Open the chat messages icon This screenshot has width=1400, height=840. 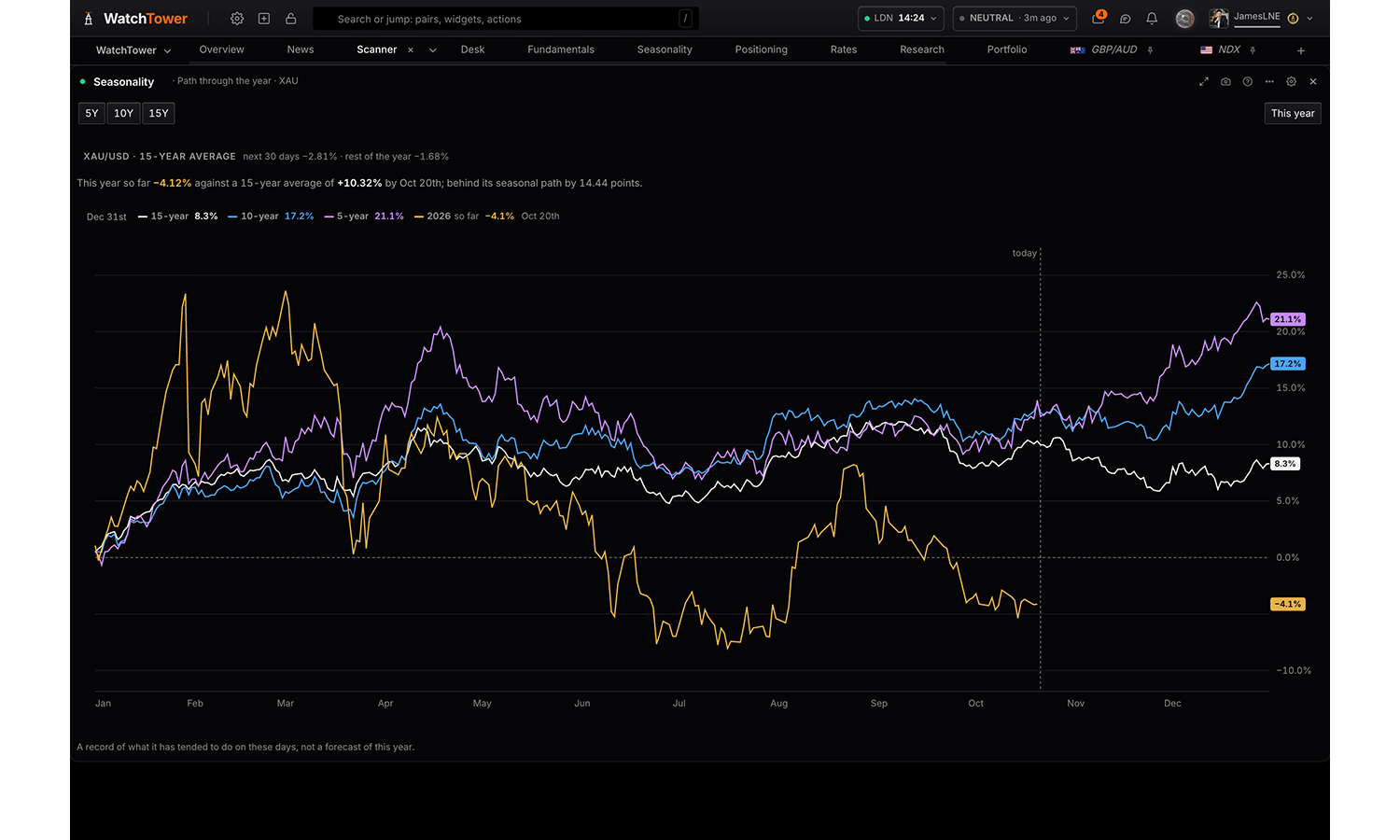click(x=1126, y=19)
